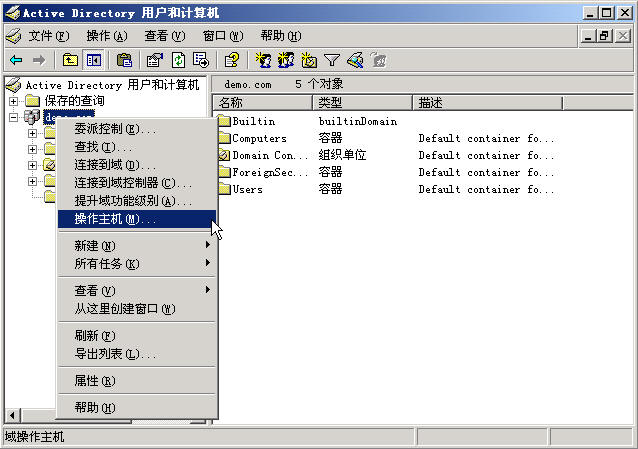Select the Users container in list

pos(247,189)
